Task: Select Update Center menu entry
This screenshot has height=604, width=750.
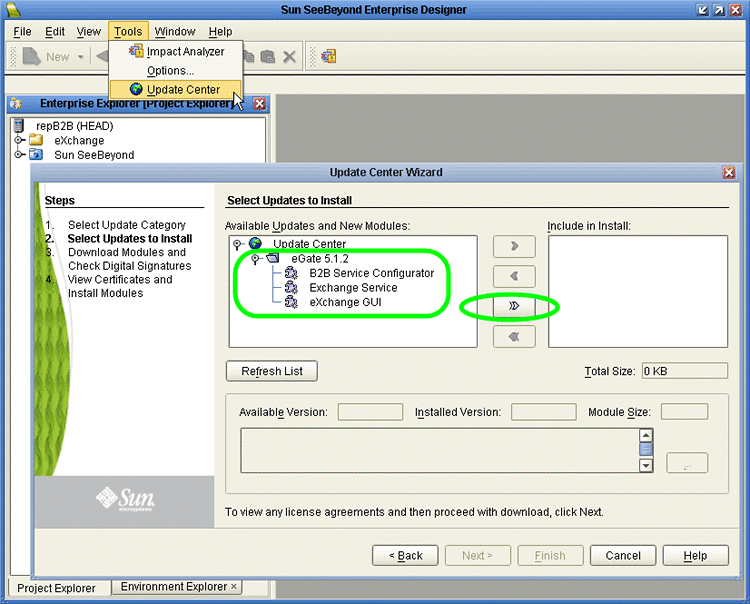Action: click(176, 89)
